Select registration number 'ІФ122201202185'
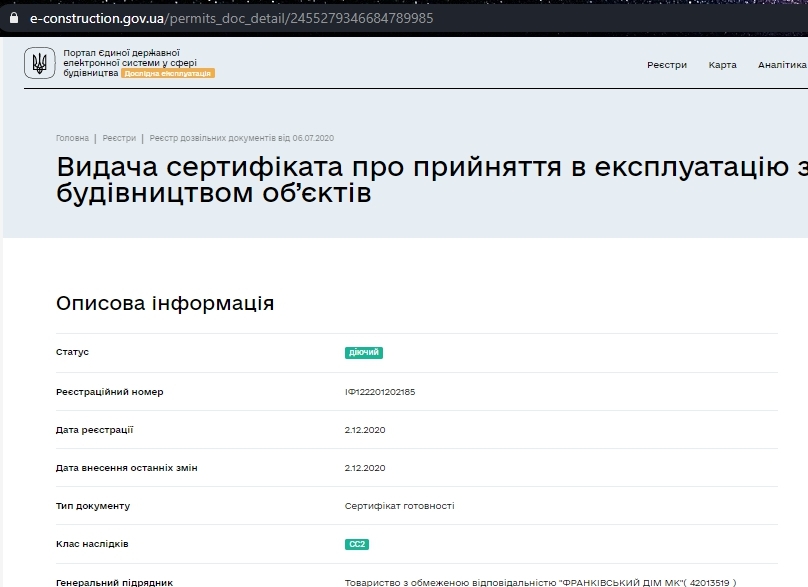 (x=380, y=392)
